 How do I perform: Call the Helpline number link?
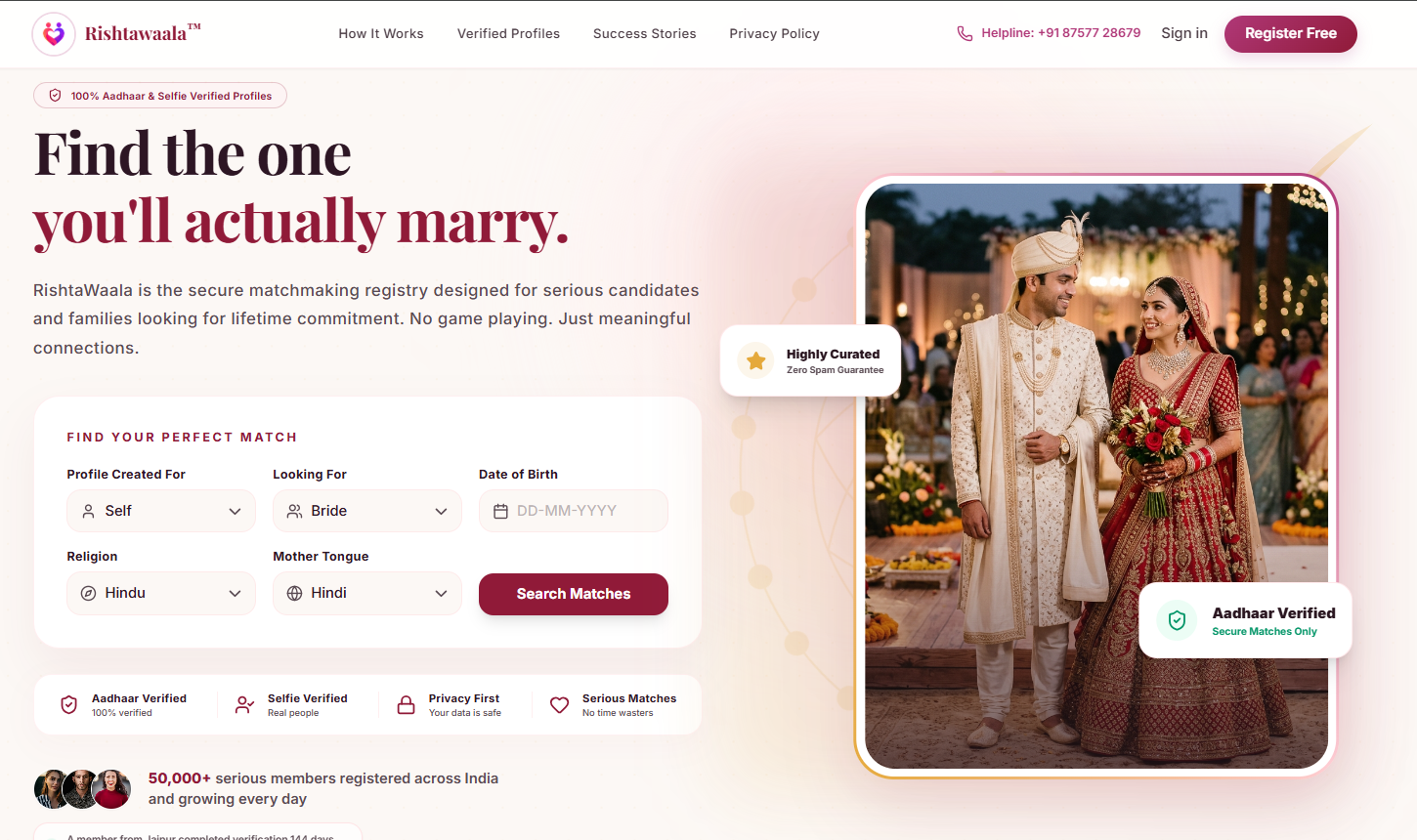[x=1049, y=33]
